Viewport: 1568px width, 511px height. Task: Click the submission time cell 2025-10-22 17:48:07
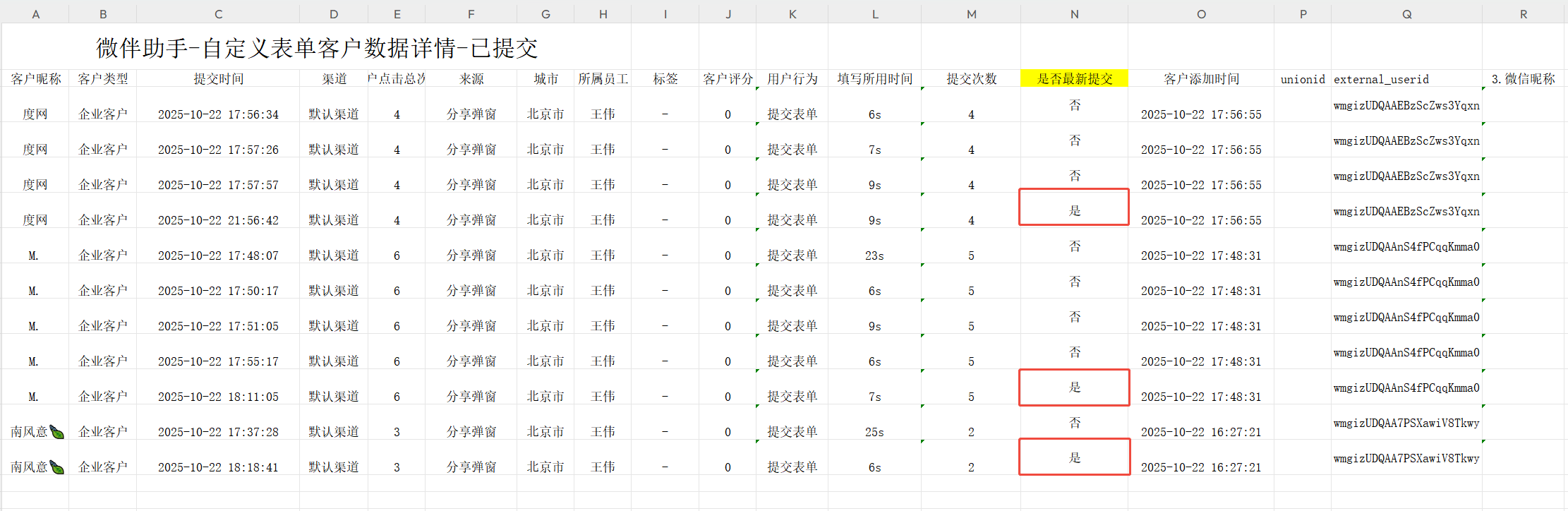[218, 255]
